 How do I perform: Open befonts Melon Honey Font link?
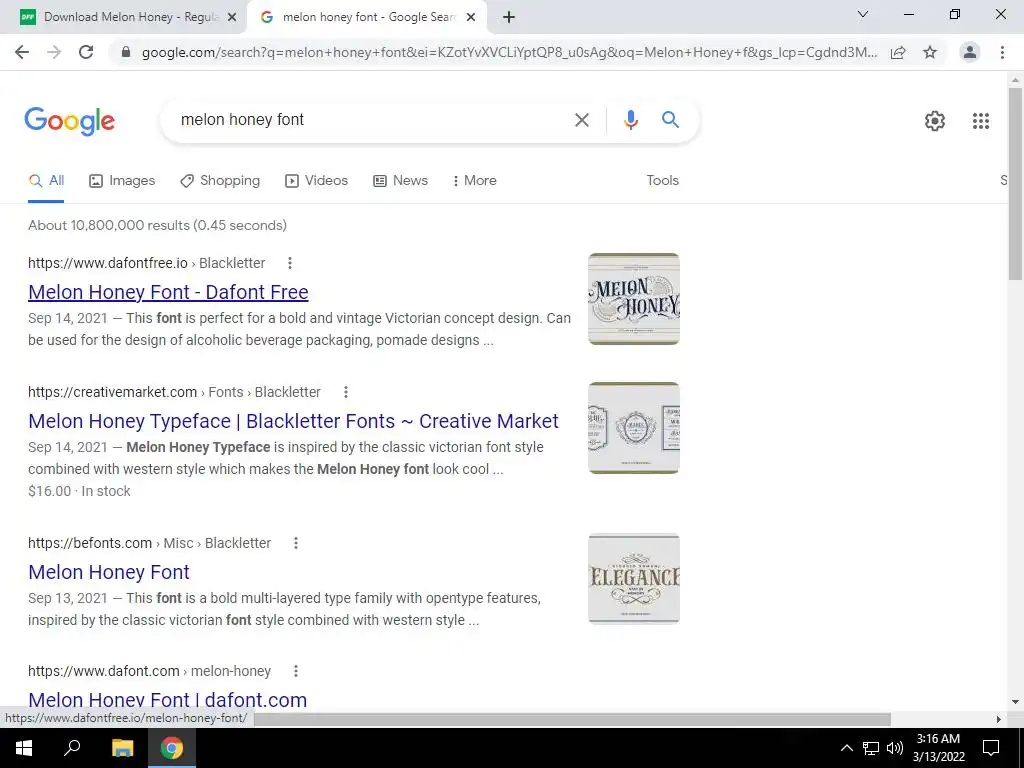point(109,572)
